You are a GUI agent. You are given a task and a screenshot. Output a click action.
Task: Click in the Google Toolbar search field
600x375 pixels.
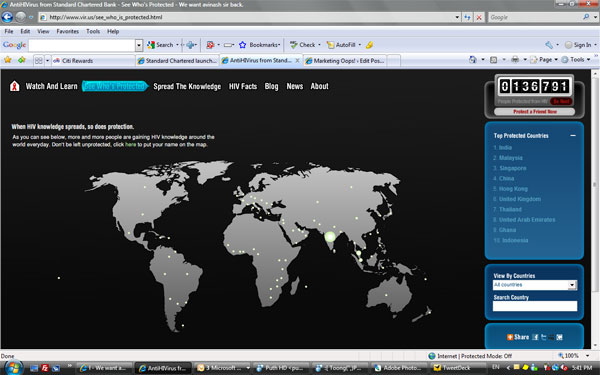[x=82, y=45]
